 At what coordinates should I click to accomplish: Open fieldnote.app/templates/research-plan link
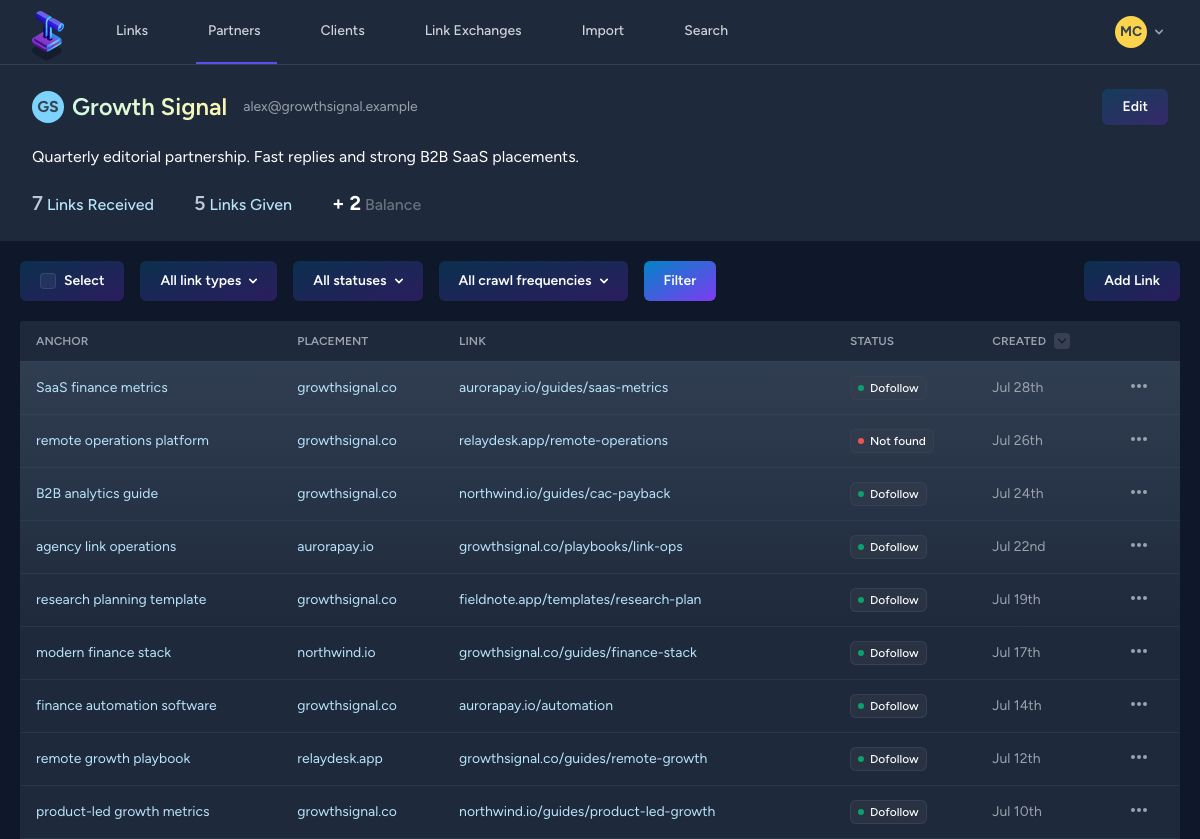click(580, 599)
